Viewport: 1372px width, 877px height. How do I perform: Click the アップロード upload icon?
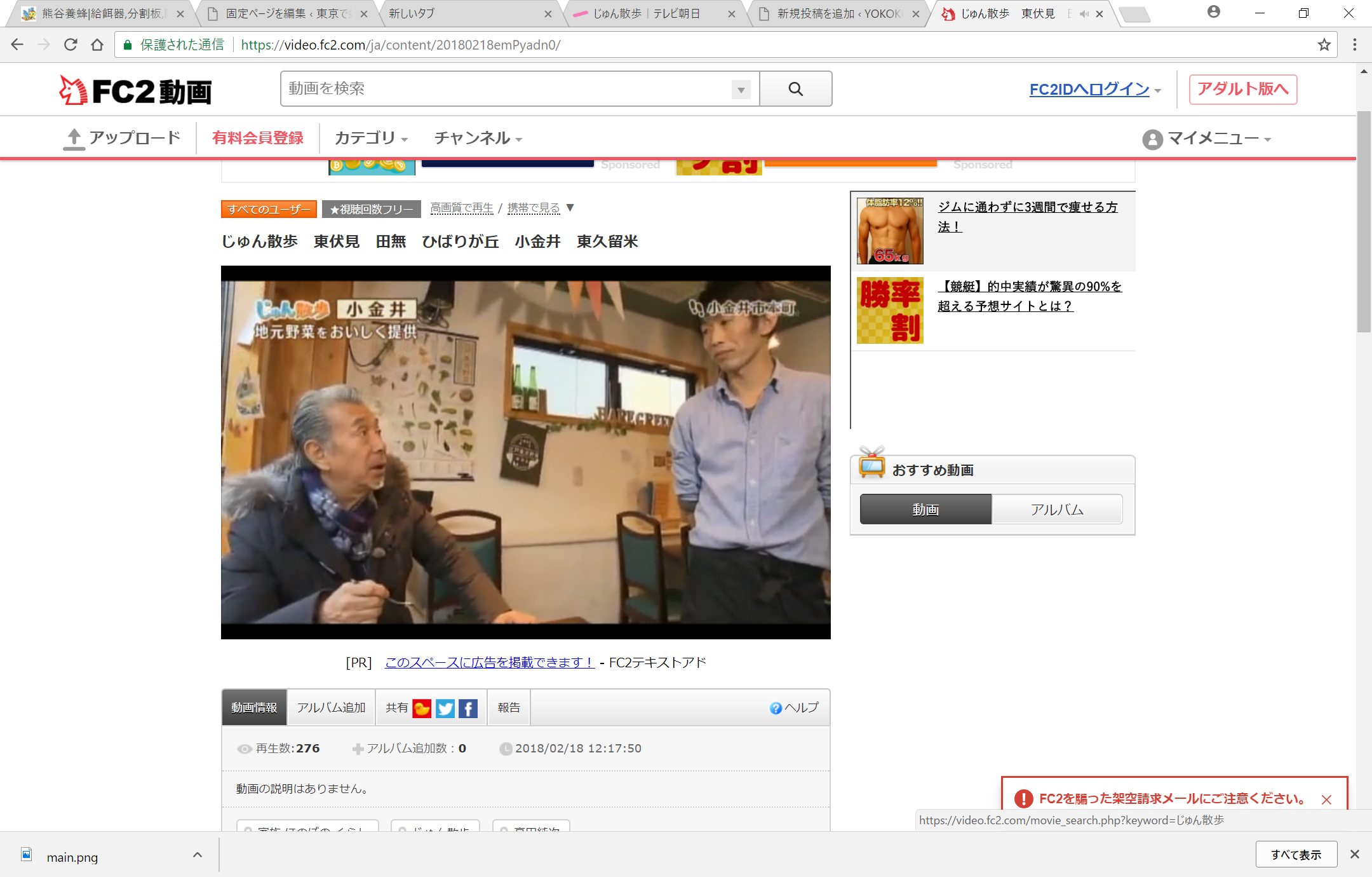[x=74, y=139]
